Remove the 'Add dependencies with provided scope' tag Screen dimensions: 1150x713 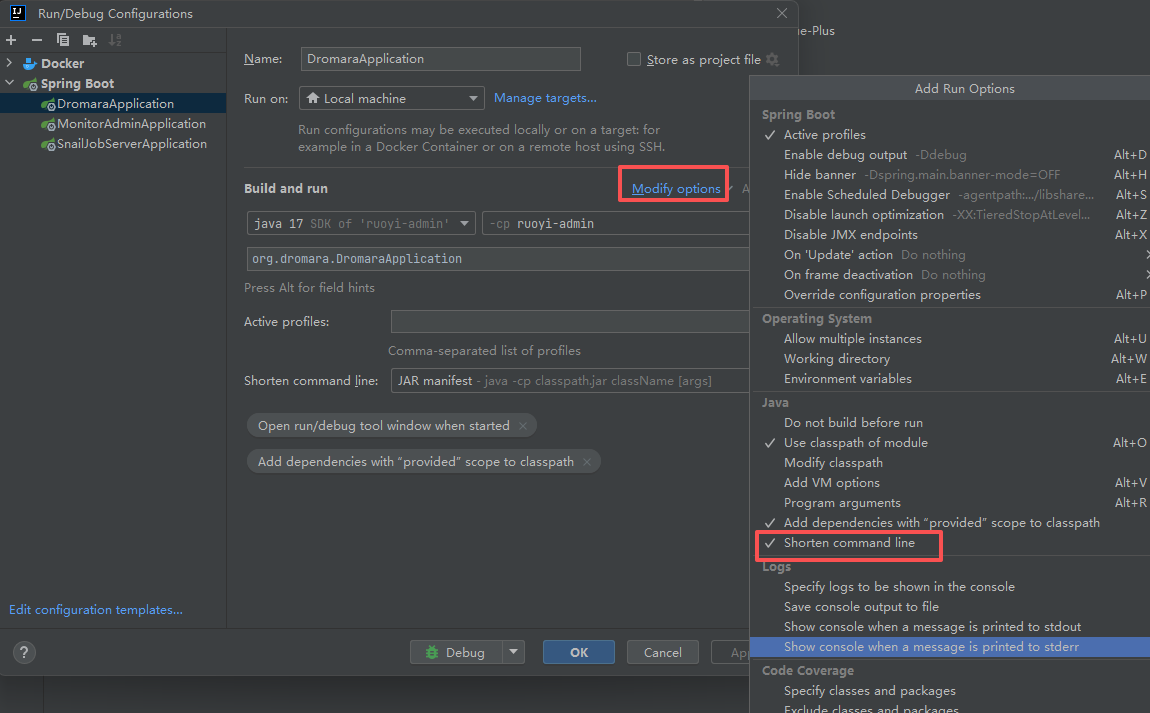tap(586, 462)
